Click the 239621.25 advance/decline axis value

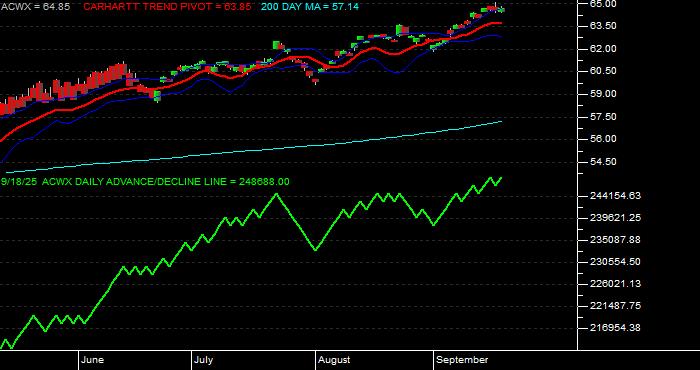coord(616,218)
